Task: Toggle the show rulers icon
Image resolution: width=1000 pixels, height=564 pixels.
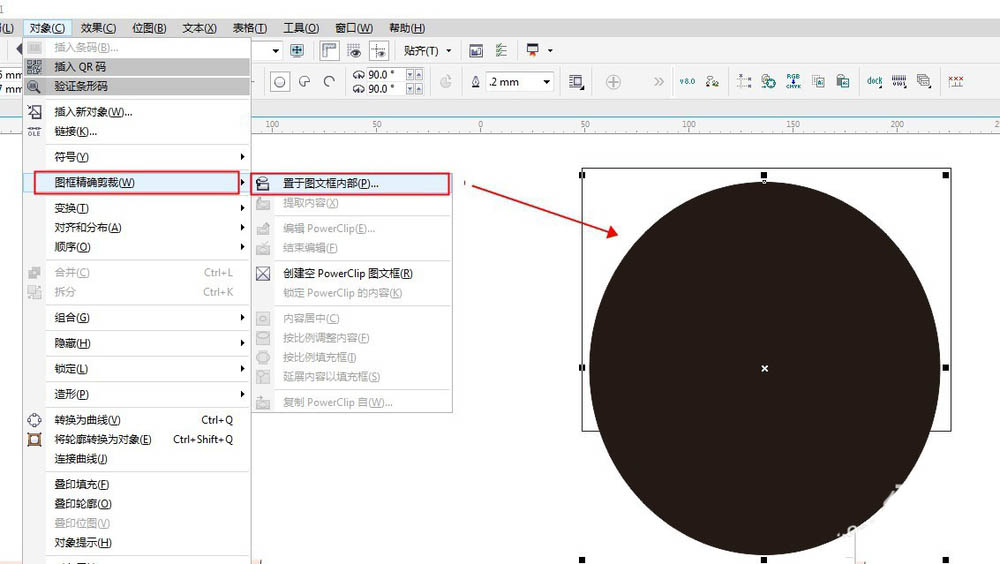Action: (x=330, y=50)
